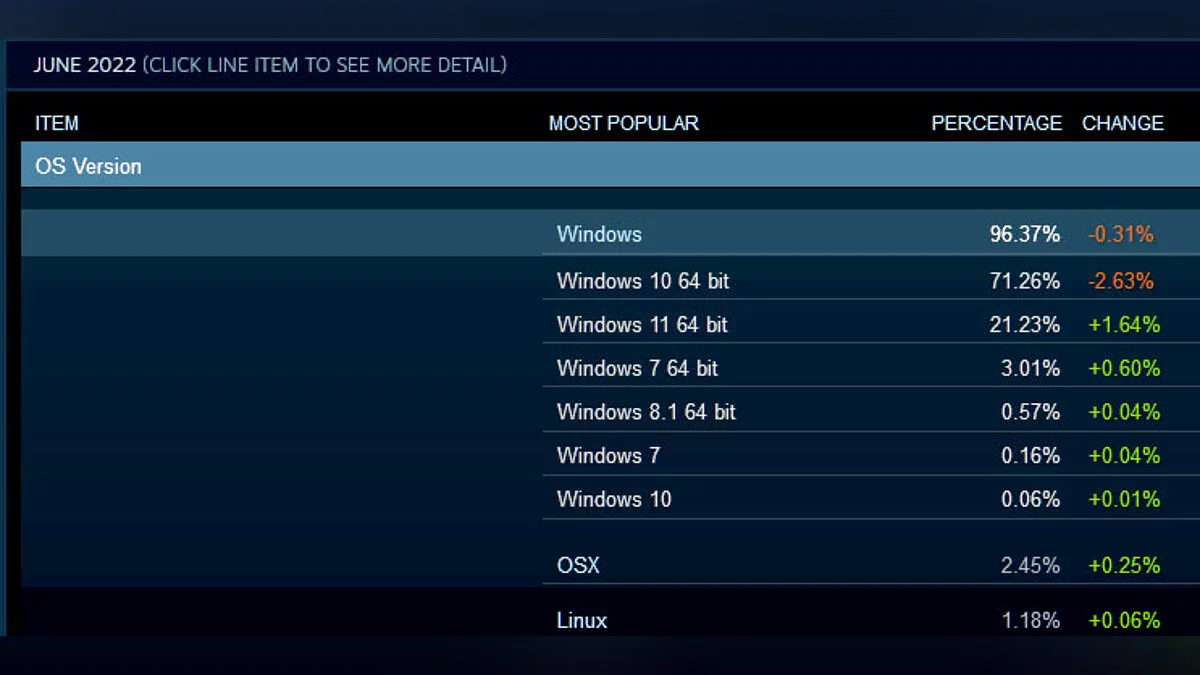Select the Linux row label
The height and width of the screenshot is (675, 1200).
[x=582, y=620]
